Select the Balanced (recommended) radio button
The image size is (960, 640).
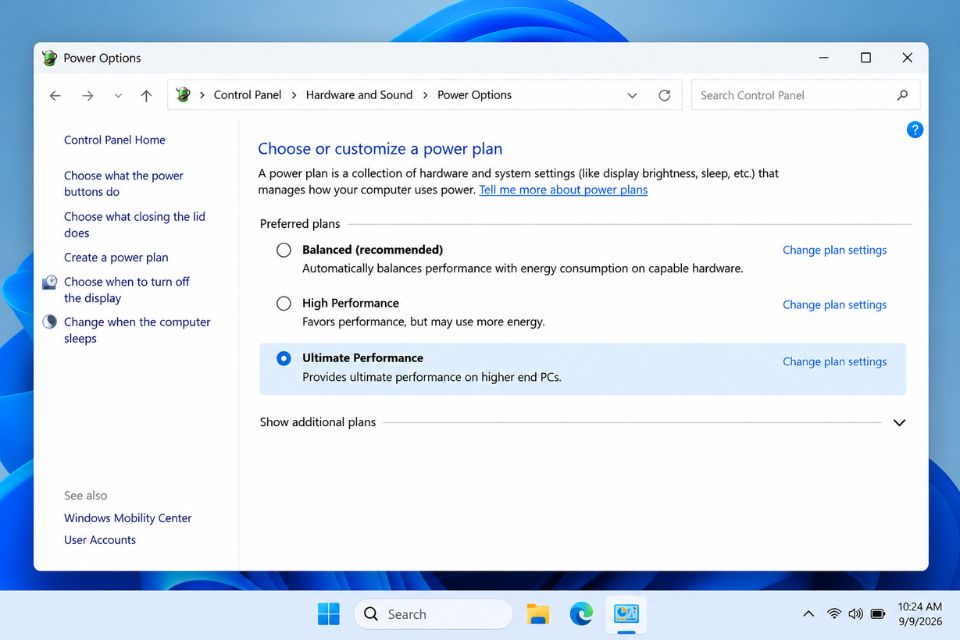tap(283, 250)
